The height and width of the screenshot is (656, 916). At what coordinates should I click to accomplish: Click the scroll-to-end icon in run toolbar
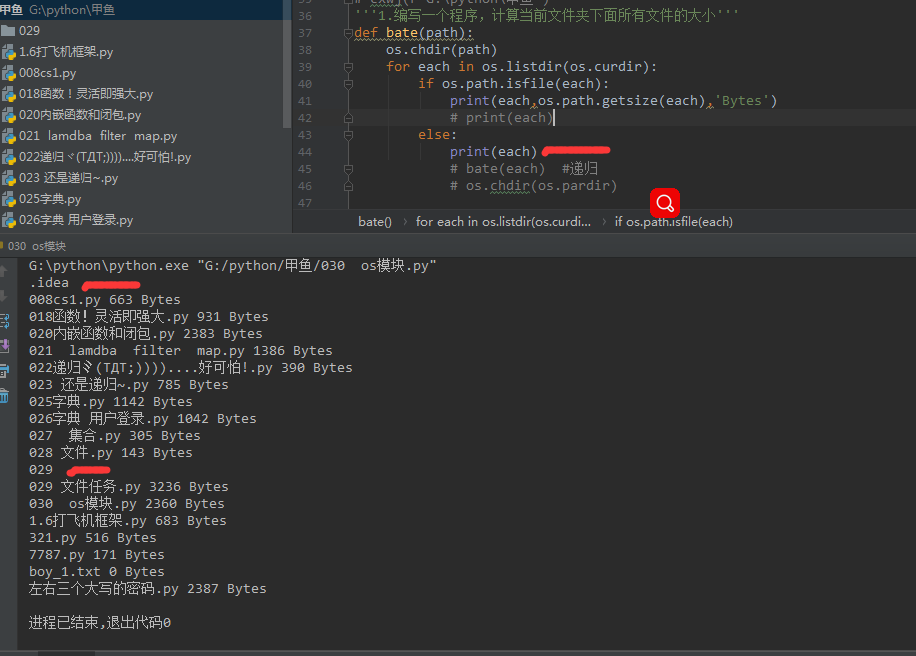tap(5, 345)
